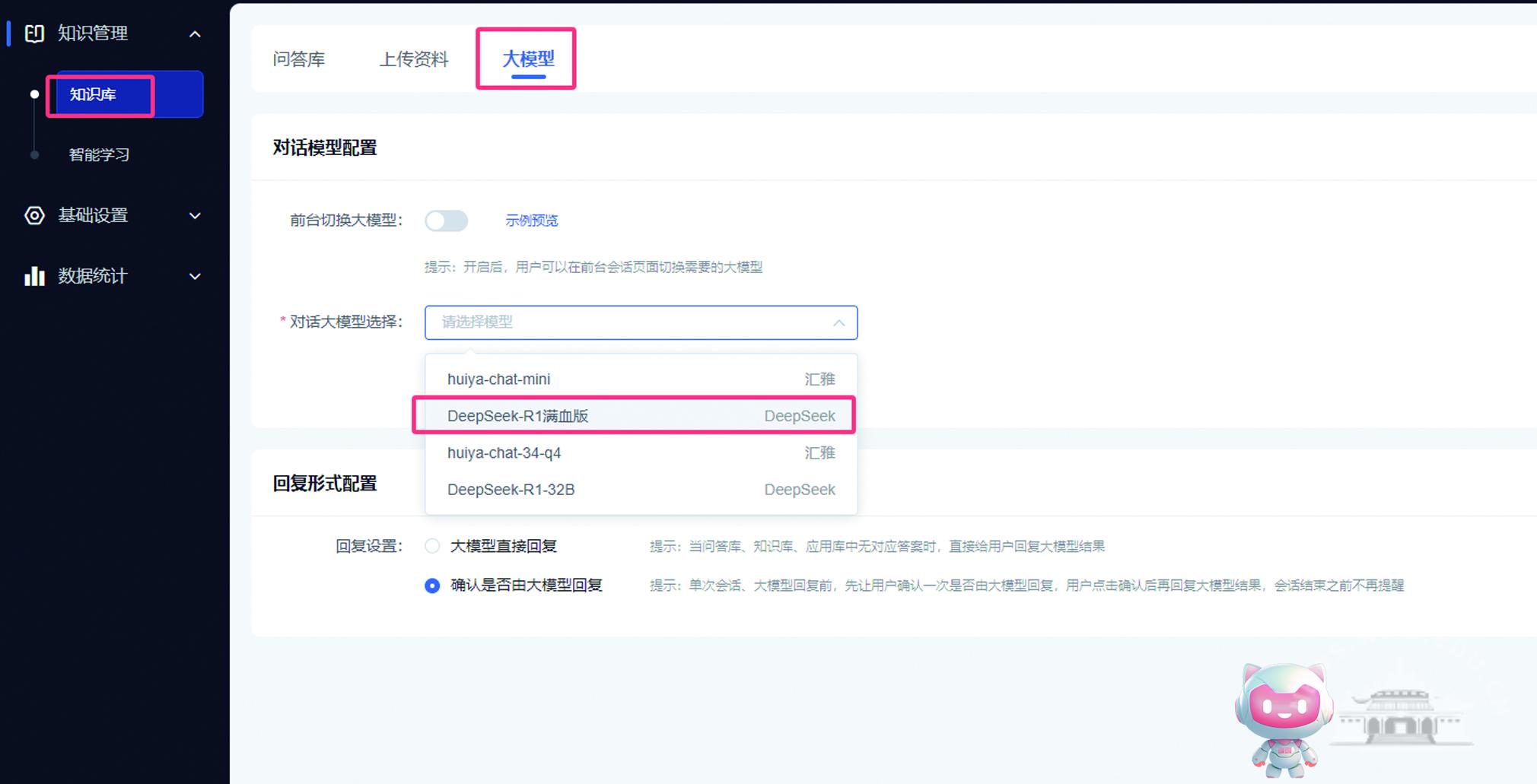This screenshot has width=1537, height=784.
Task: Click the 知识管理 book icon
Action: tap(34, 33)
